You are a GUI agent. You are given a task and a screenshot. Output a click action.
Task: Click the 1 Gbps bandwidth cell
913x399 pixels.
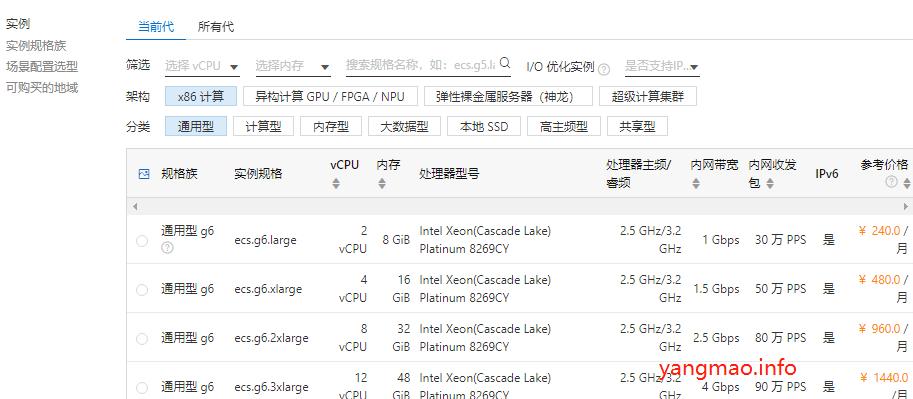click(720, 240)
